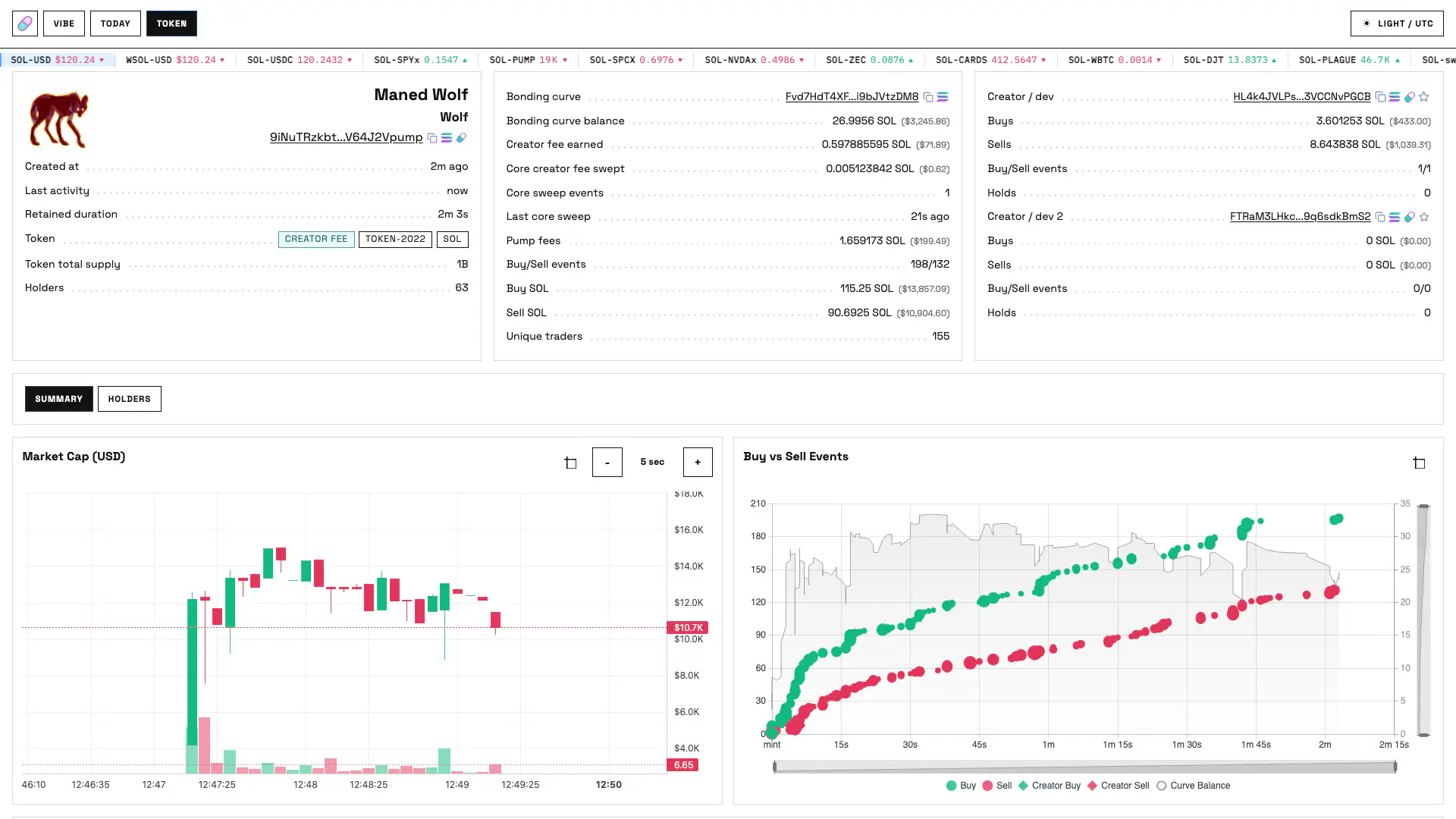Click the CREATOR FEE tag
The height and width of the screenshot is (819, 1456).
pos(316,239)
